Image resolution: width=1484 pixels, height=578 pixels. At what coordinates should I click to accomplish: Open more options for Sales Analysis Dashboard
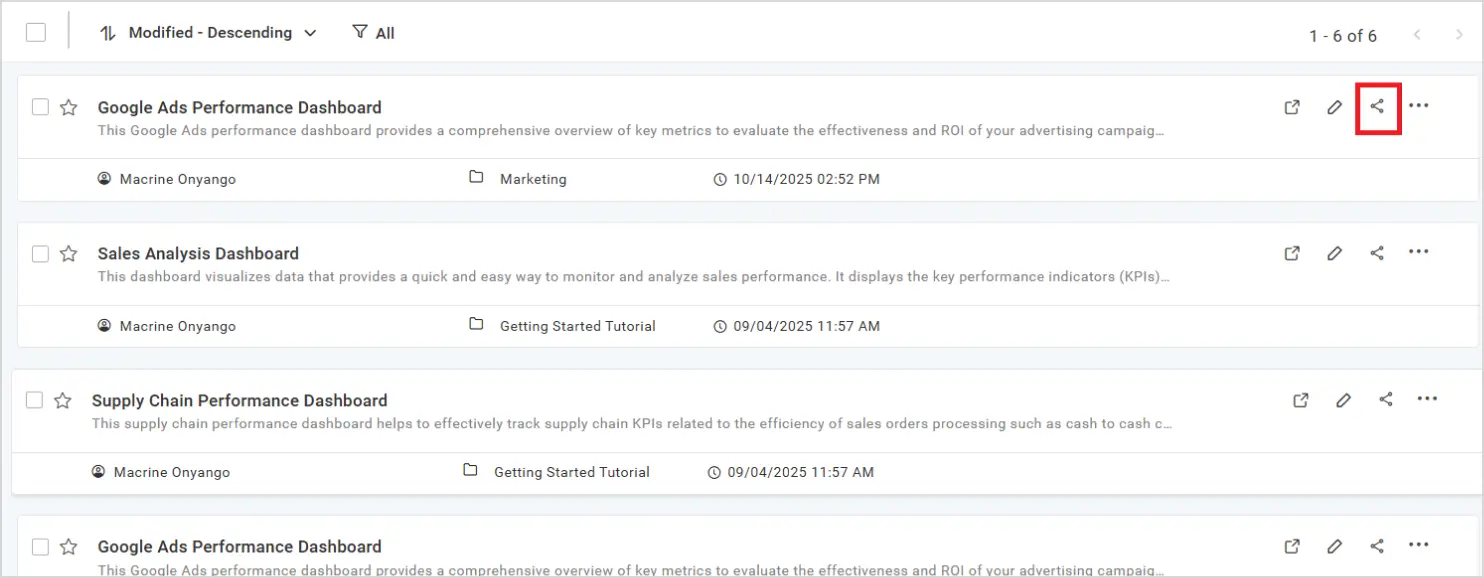click(1419, 252)
